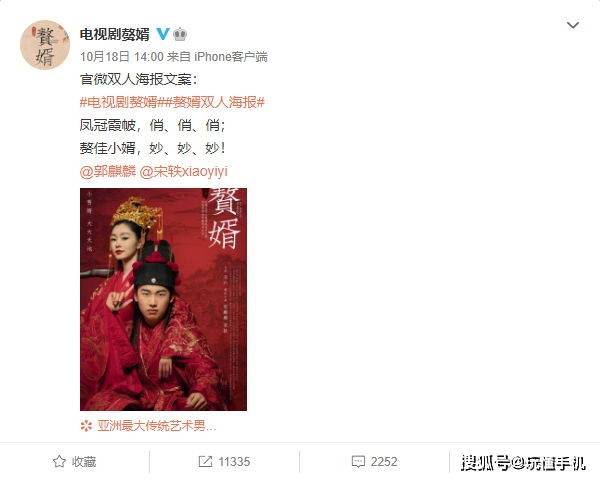Click the flower super-topic icon
Image resolution: width=600 pixels, height=480 pixels.
click(x=86, y=426)
